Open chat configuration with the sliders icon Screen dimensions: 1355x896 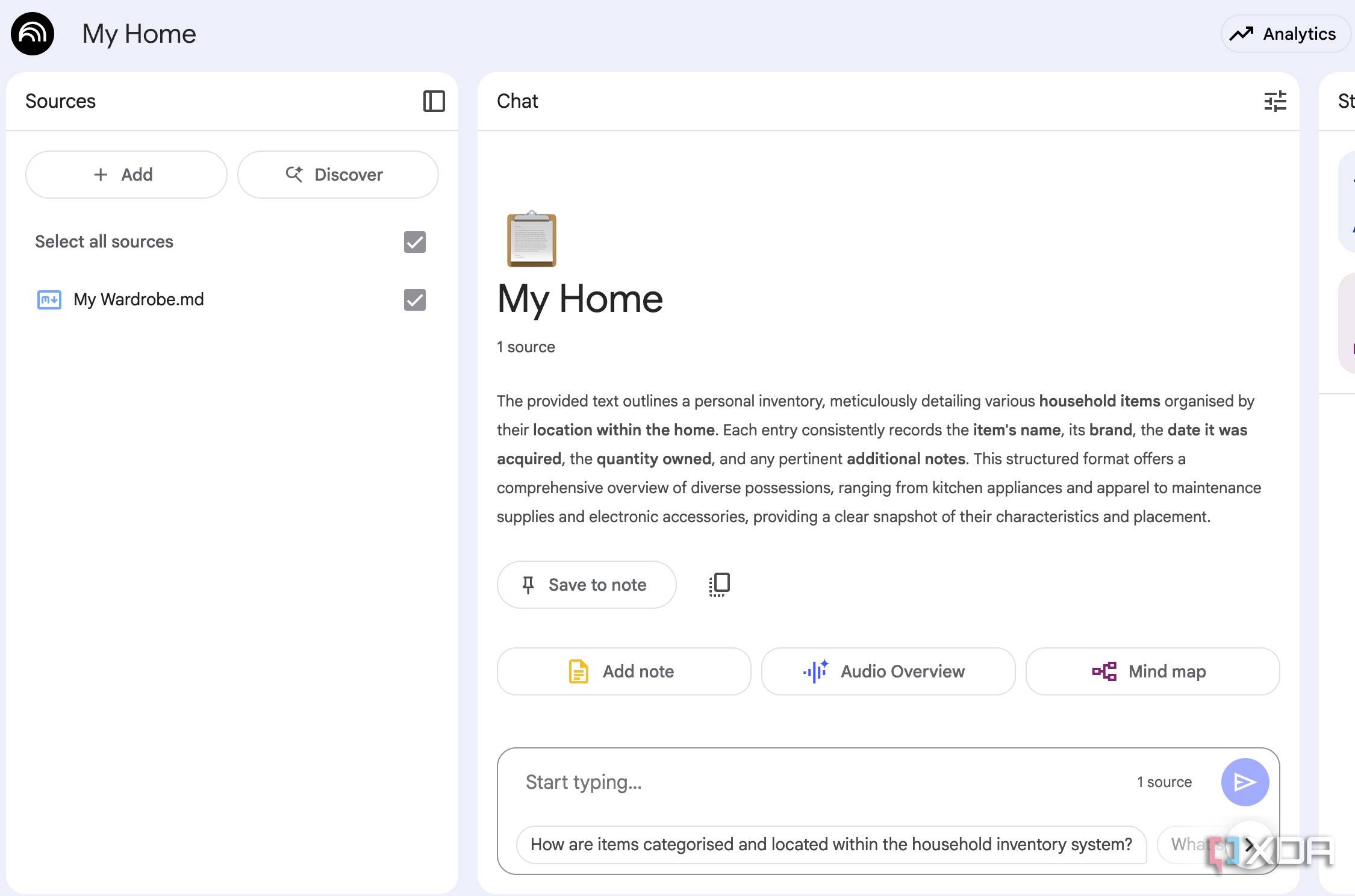[1276, 101]
